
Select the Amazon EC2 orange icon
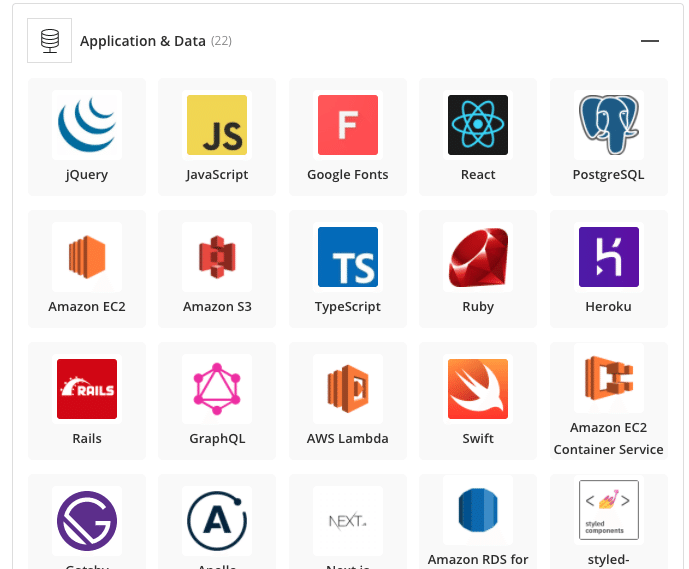coord(87,257)
